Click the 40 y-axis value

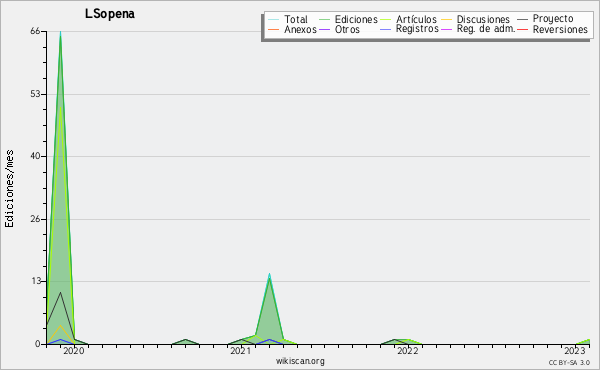tap(35, 156)
